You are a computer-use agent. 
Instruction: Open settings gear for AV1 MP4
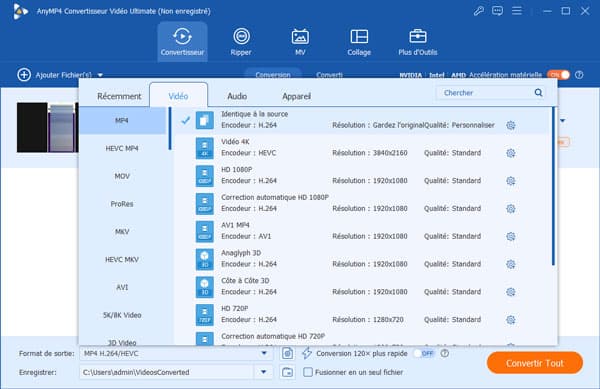coord(510,236)
